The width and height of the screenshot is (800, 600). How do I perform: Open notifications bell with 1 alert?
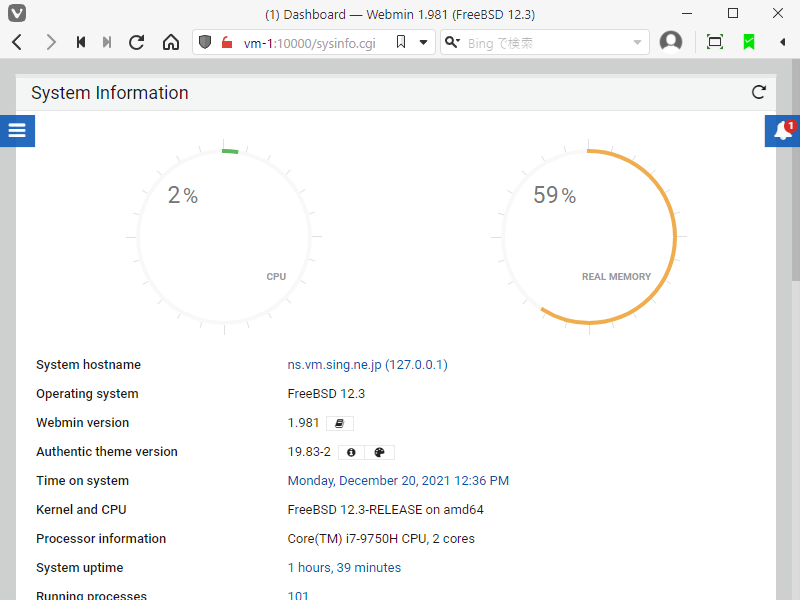point(783,131)
